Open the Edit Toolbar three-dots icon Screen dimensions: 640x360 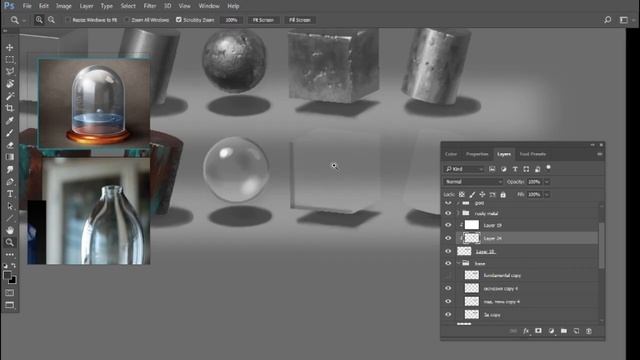(10, 254)
